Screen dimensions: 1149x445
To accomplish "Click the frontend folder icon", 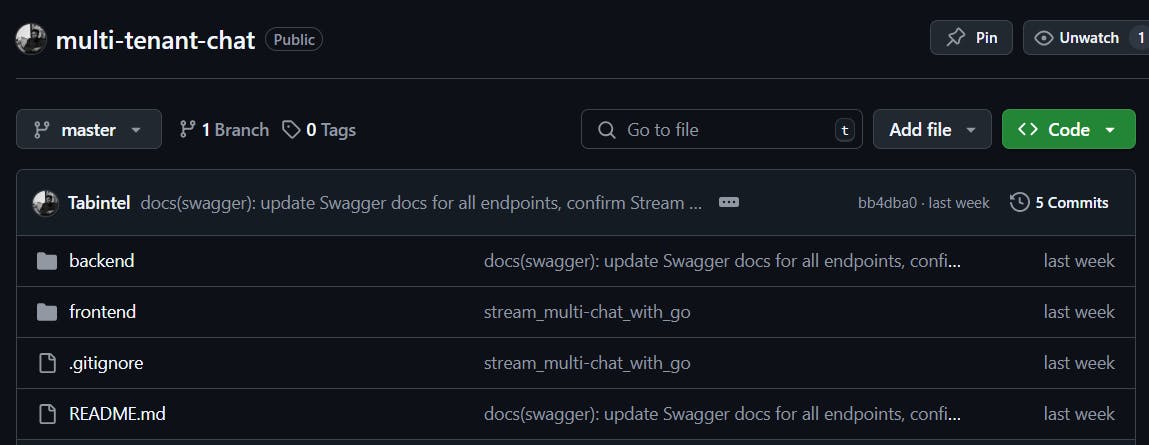I will [x=47, y=312].
